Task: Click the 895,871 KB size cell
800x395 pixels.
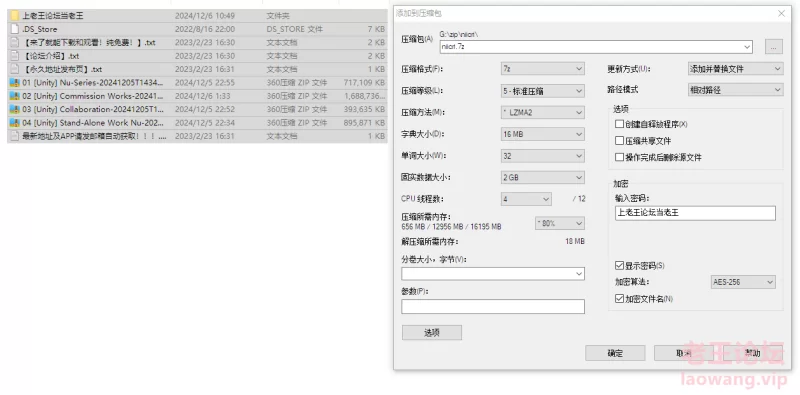Action: [x=364, y=122]
